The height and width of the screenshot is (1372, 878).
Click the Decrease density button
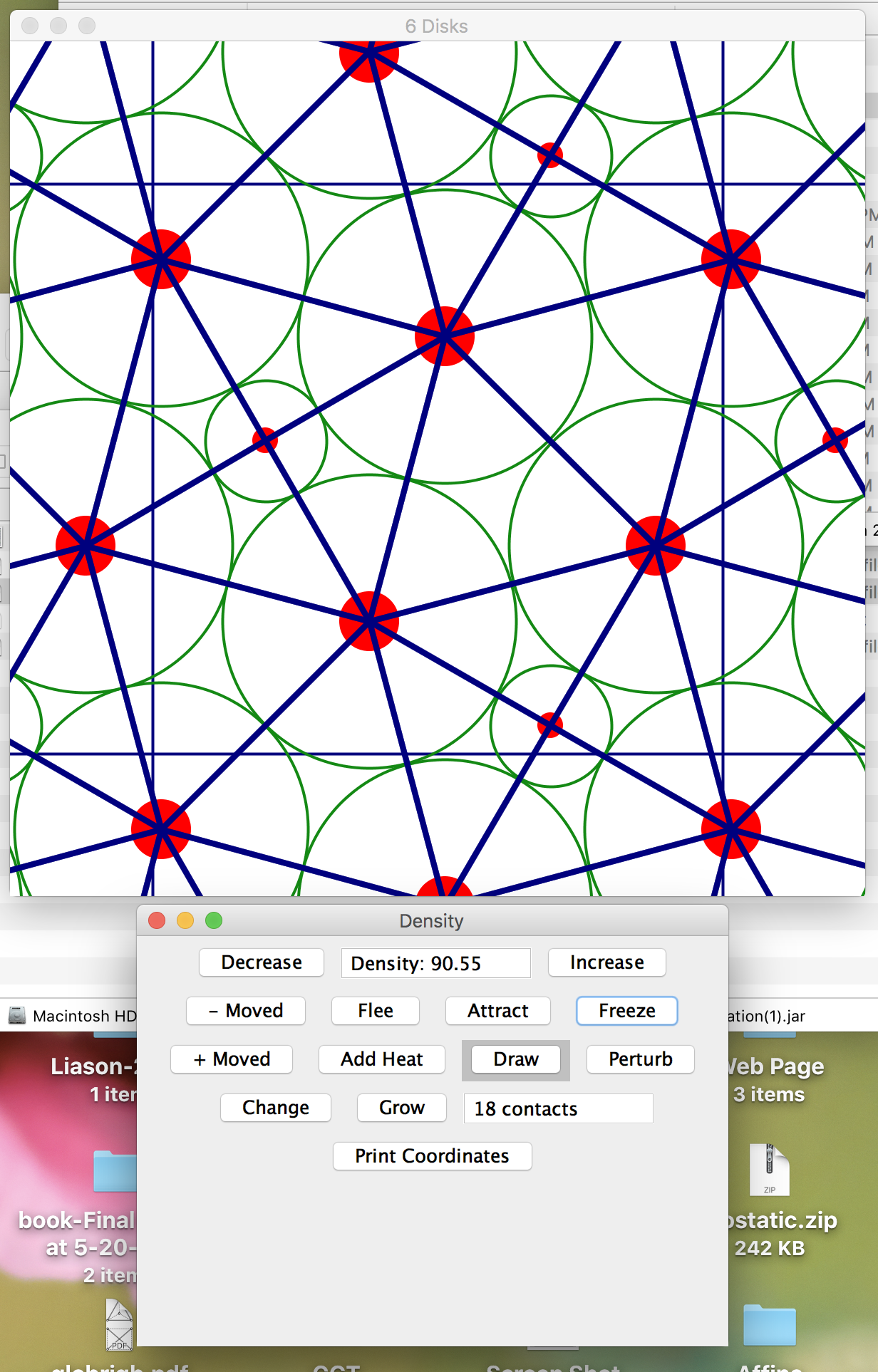(262, 962)
